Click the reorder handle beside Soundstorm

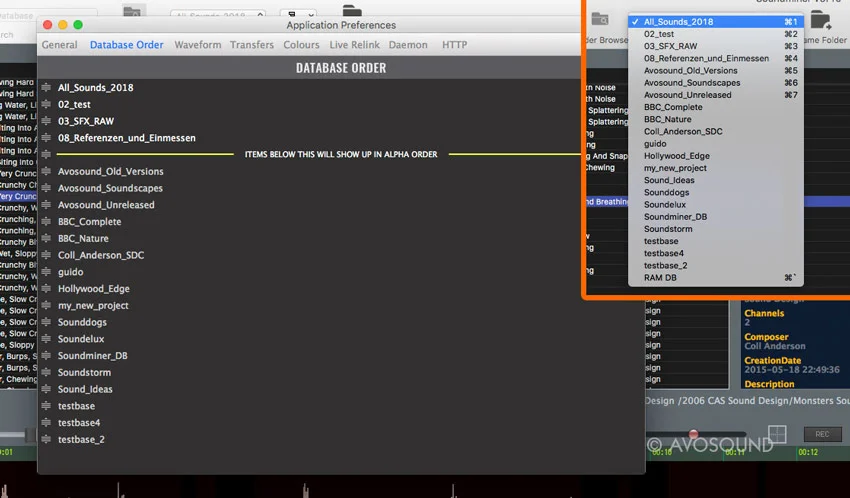point(46,372)
